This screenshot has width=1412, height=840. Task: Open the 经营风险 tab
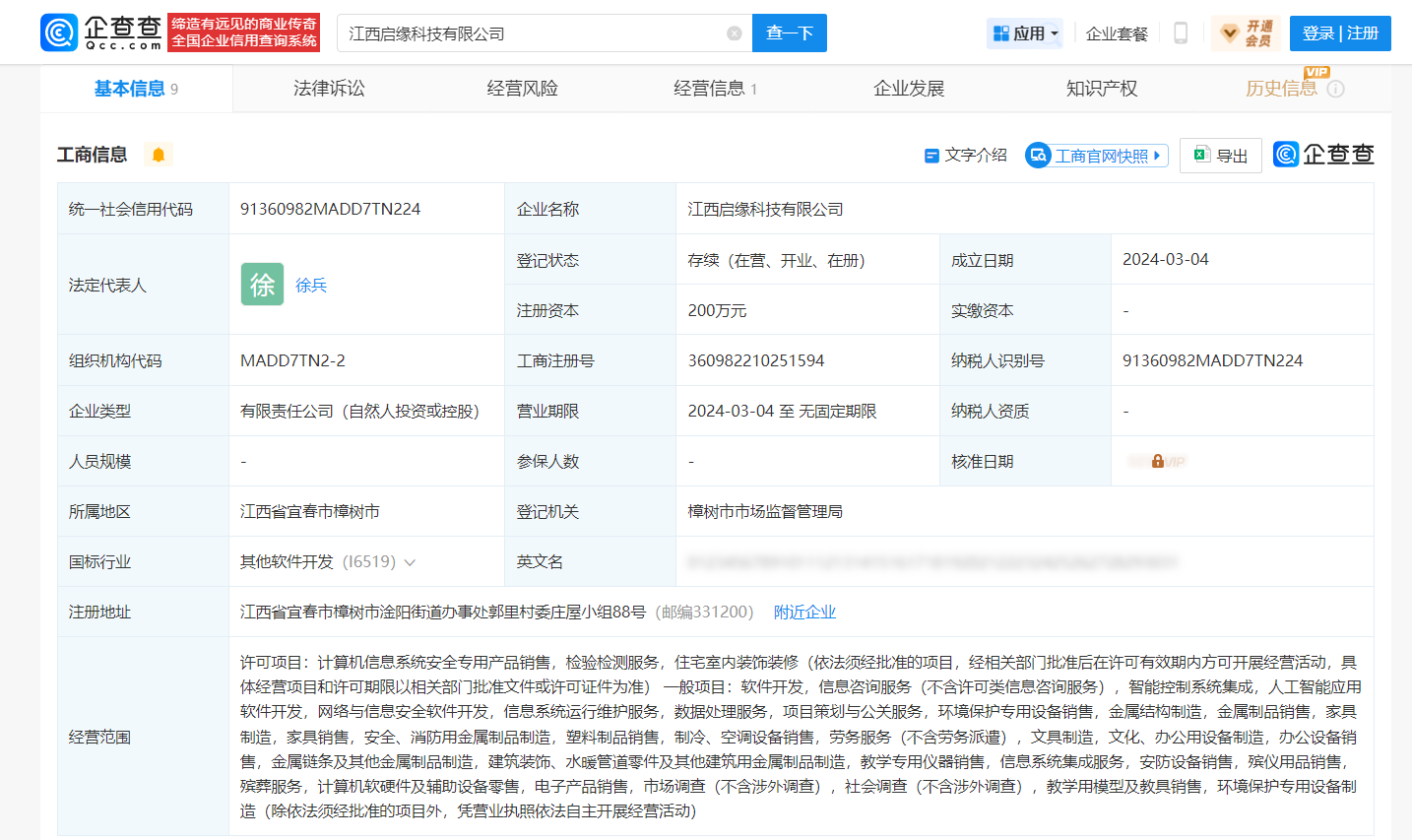522,89
